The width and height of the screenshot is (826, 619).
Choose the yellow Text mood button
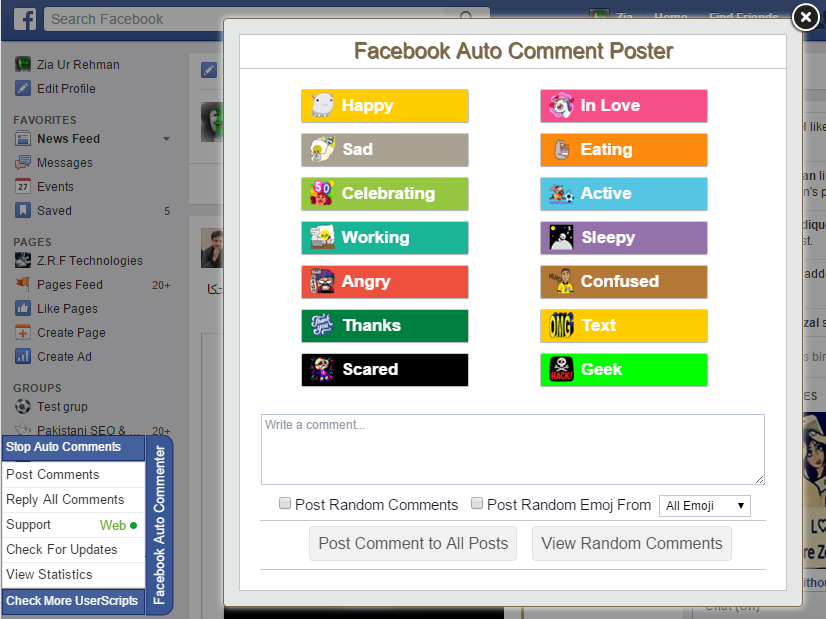coord(624,326)
